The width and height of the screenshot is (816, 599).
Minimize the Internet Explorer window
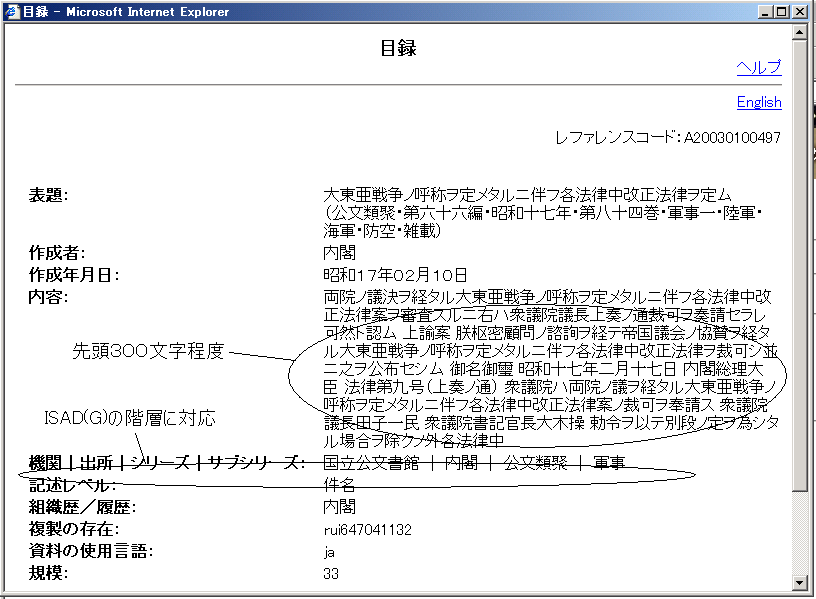coord(766,12)
